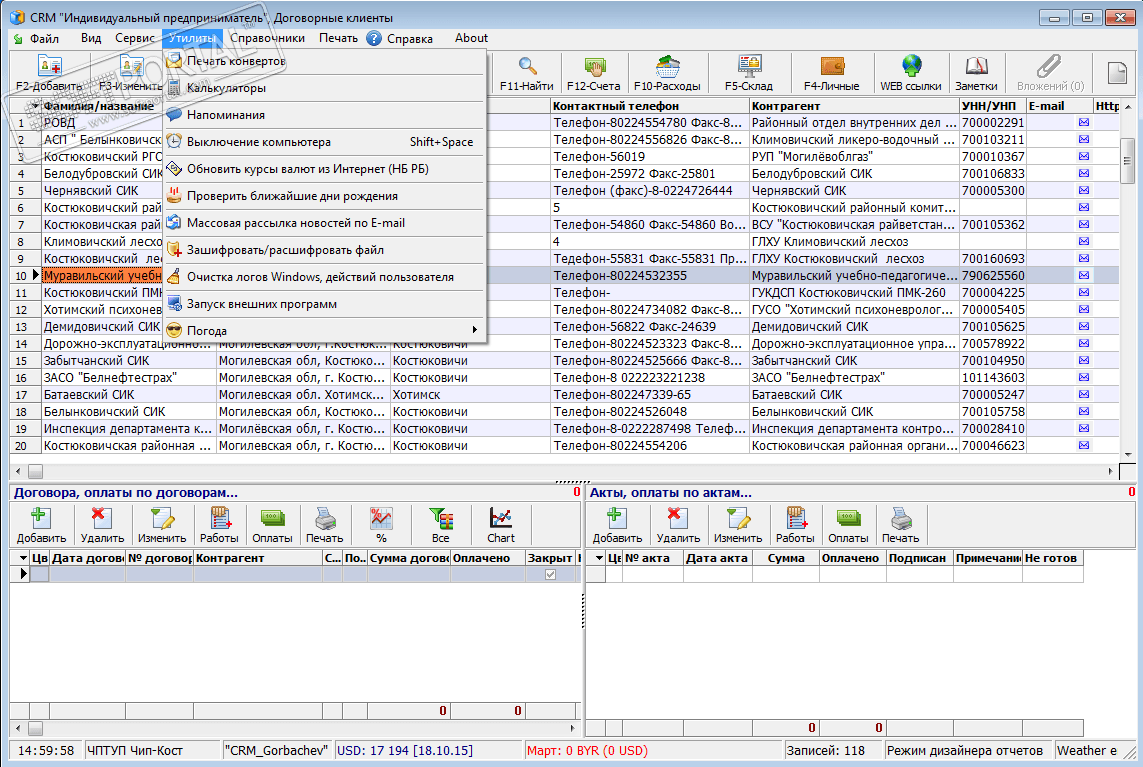Viewport: 1143px width, 767px height.
Task: Open Оплаты in acts panel
Action: click(x=849, y=526)
